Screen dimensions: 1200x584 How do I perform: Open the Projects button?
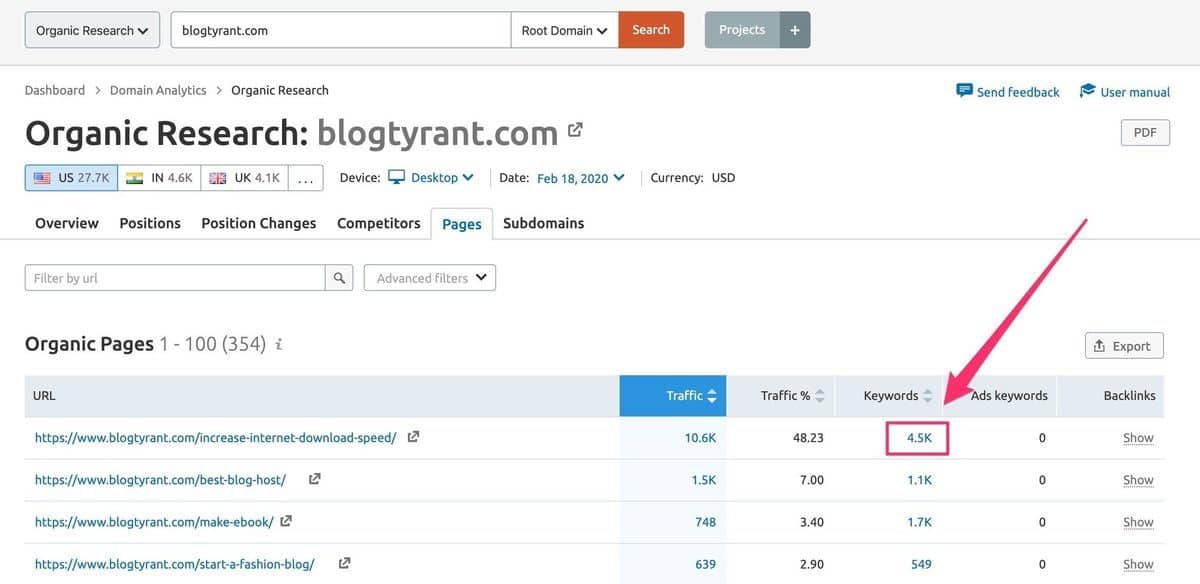pyautogui.click(x=742, y=30)
